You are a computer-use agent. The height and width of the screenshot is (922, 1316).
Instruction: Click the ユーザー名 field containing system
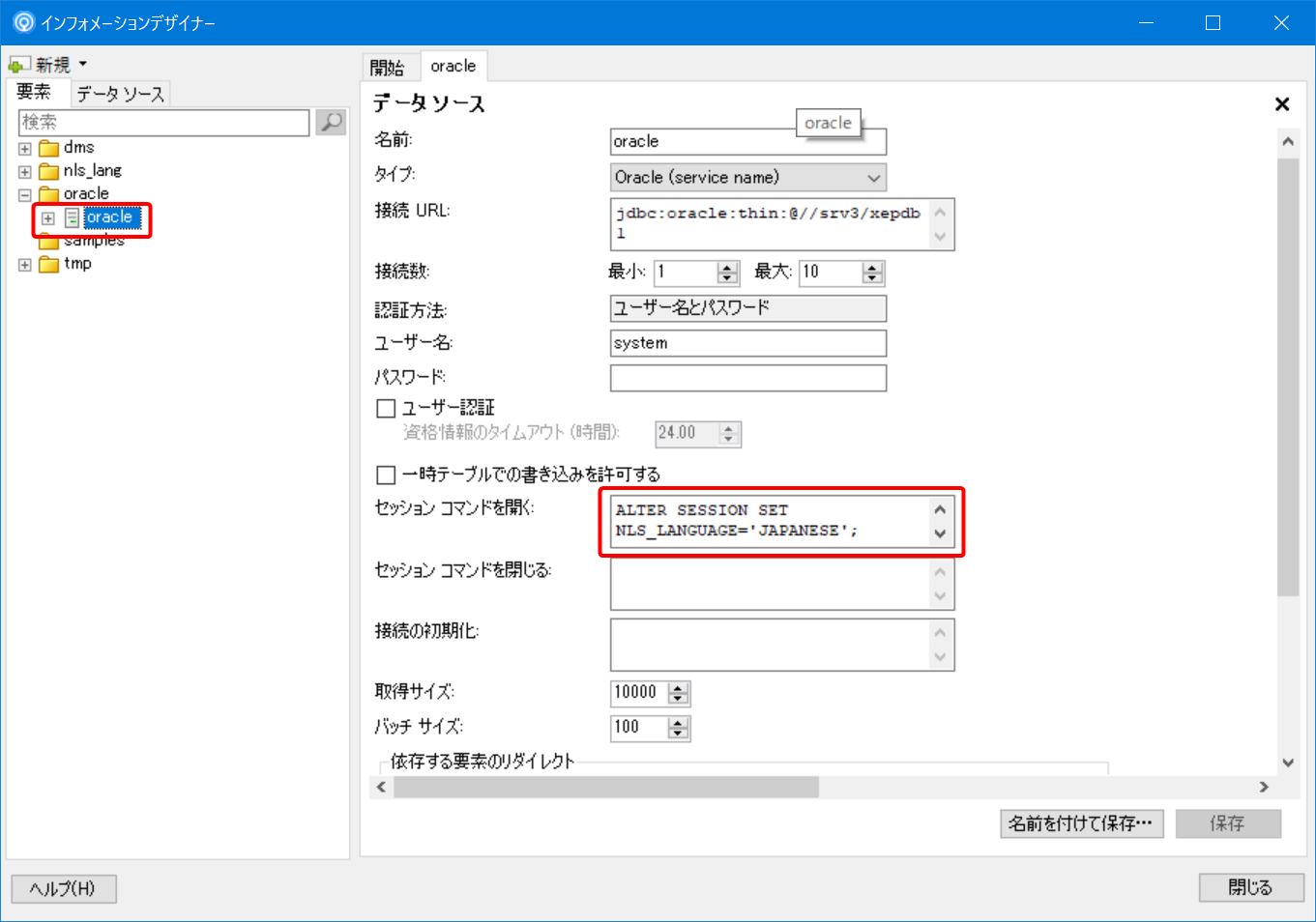[748, 343]
